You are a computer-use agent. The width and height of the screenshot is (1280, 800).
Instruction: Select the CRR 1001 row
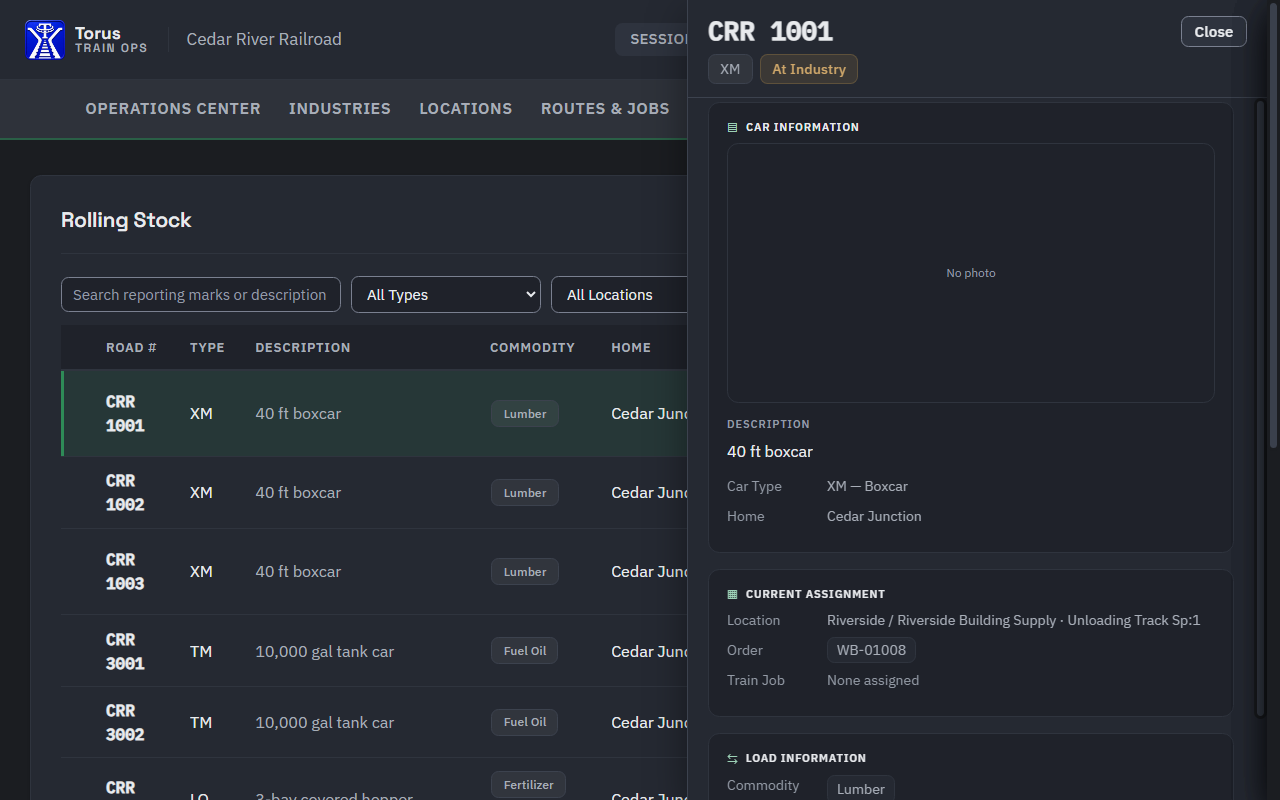coord(375,414)
